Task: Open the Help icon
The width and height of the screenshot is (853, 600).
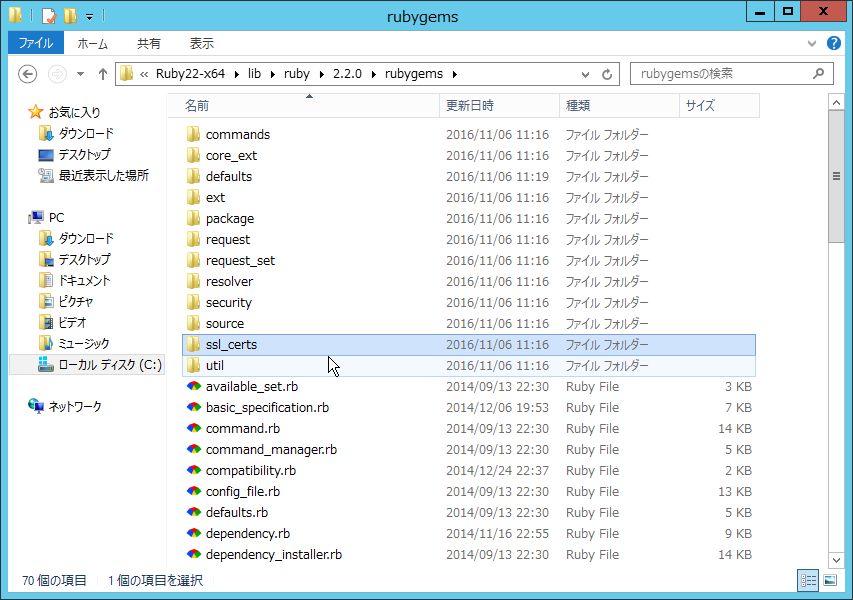Action: click(833, 43)
